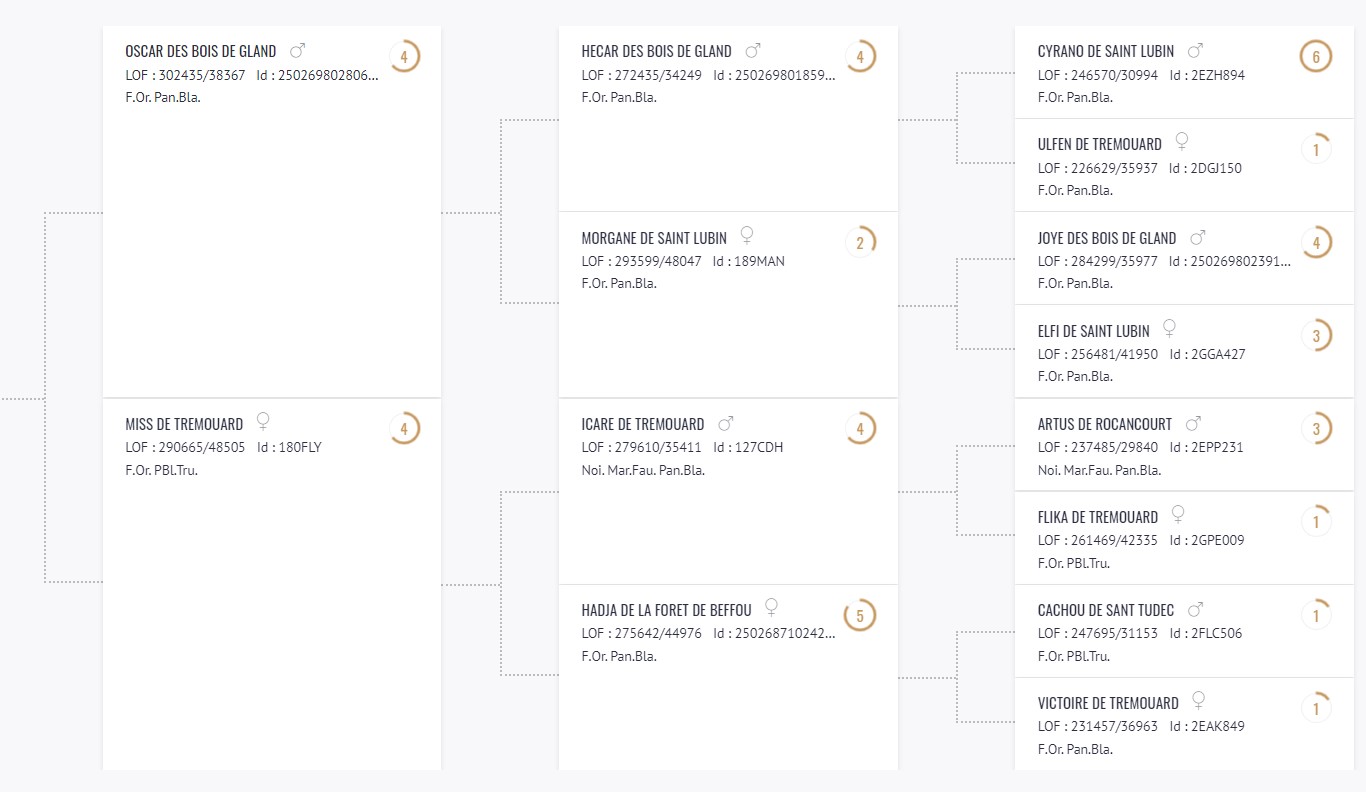Screen dimensions: 1366x792
Task: Click the rating circle 5 on Hadja de la Foret de Beffou
Action: click(860, 615)
